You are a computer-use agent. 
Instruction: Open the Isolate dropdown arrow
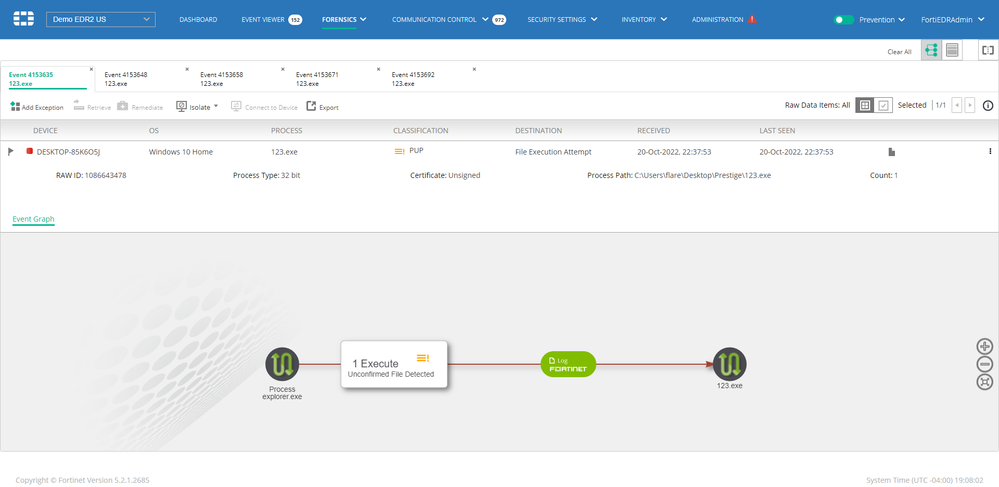(x=216, y=106)
